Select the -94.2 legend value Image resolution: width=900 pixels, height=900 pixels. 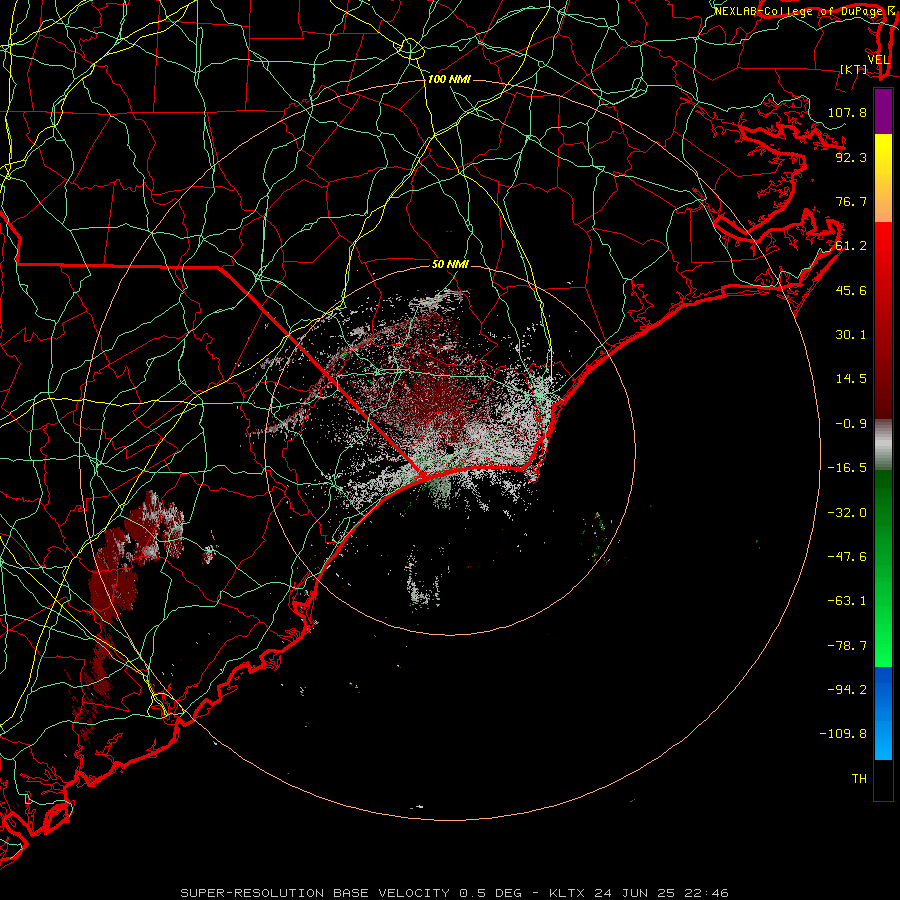click(x=847, y=690)
